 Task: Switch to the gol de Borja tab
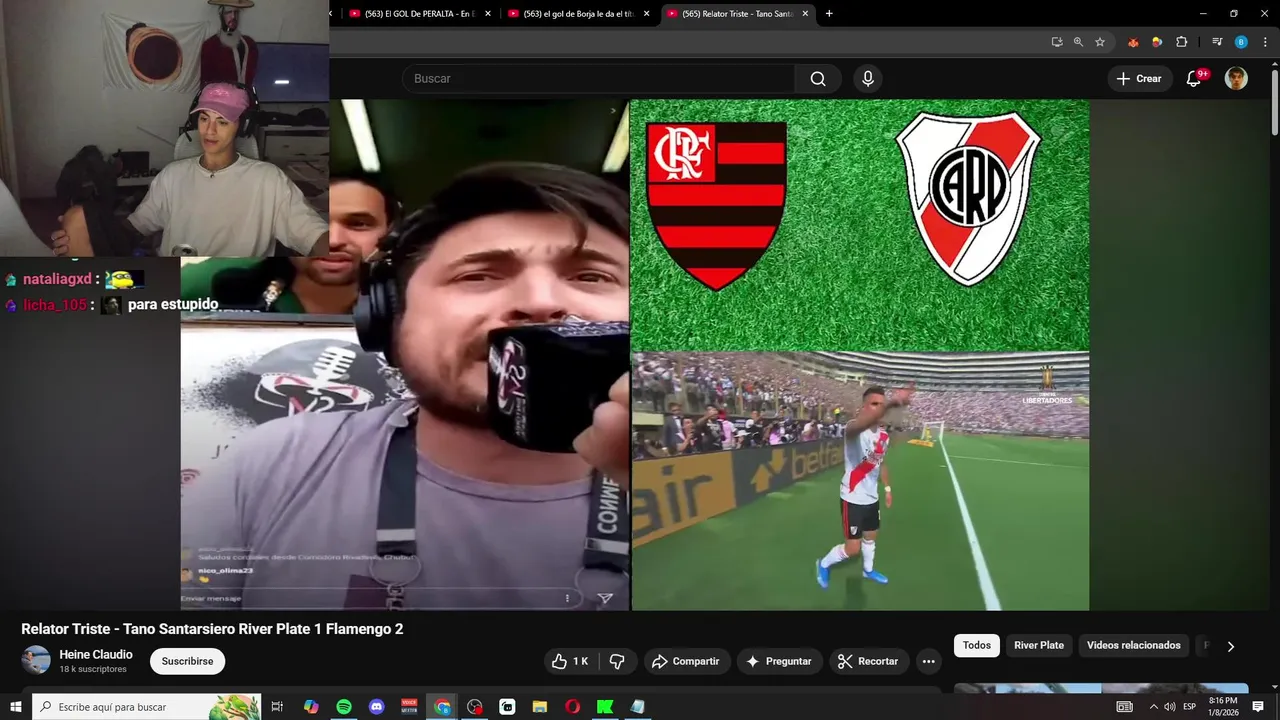[x=577, y=14]
